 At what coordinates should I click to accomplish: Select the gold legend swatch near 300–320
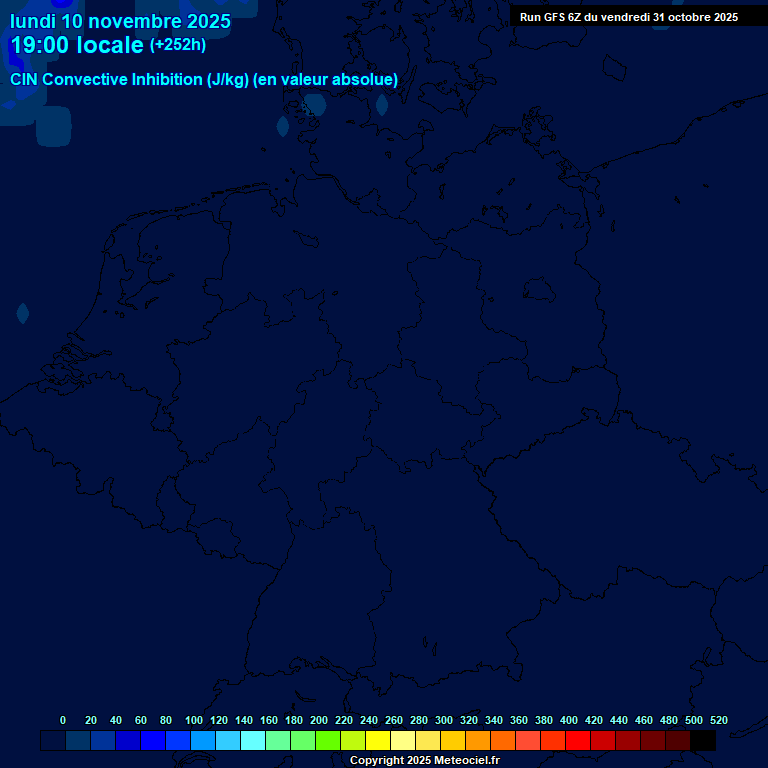point(453,741)
